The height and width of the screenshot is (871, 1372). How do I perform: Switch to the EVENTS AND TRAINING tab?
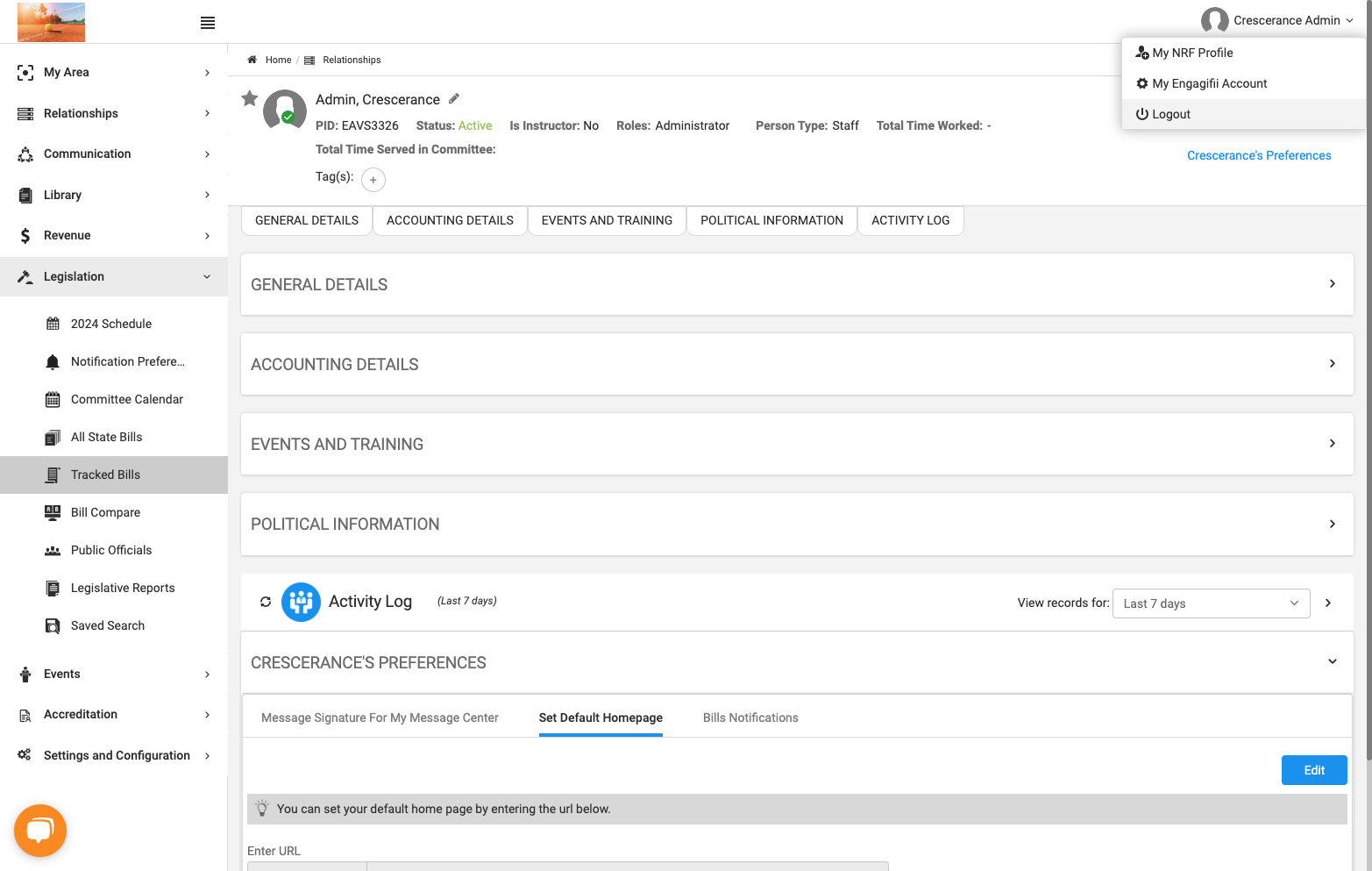(607, 220)
